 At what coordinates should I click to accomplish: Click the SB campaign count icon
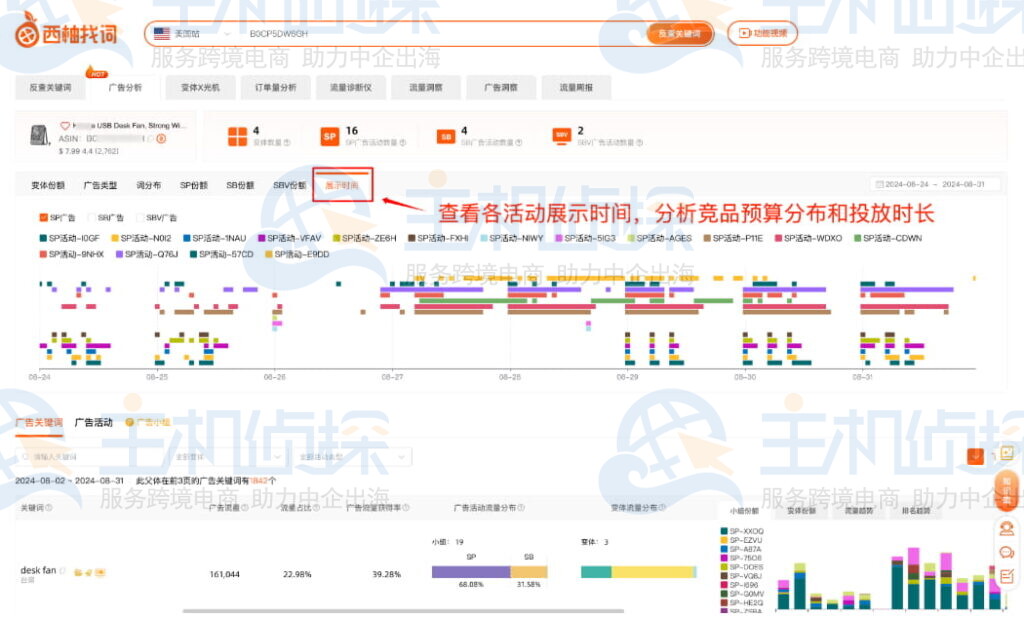445,137
